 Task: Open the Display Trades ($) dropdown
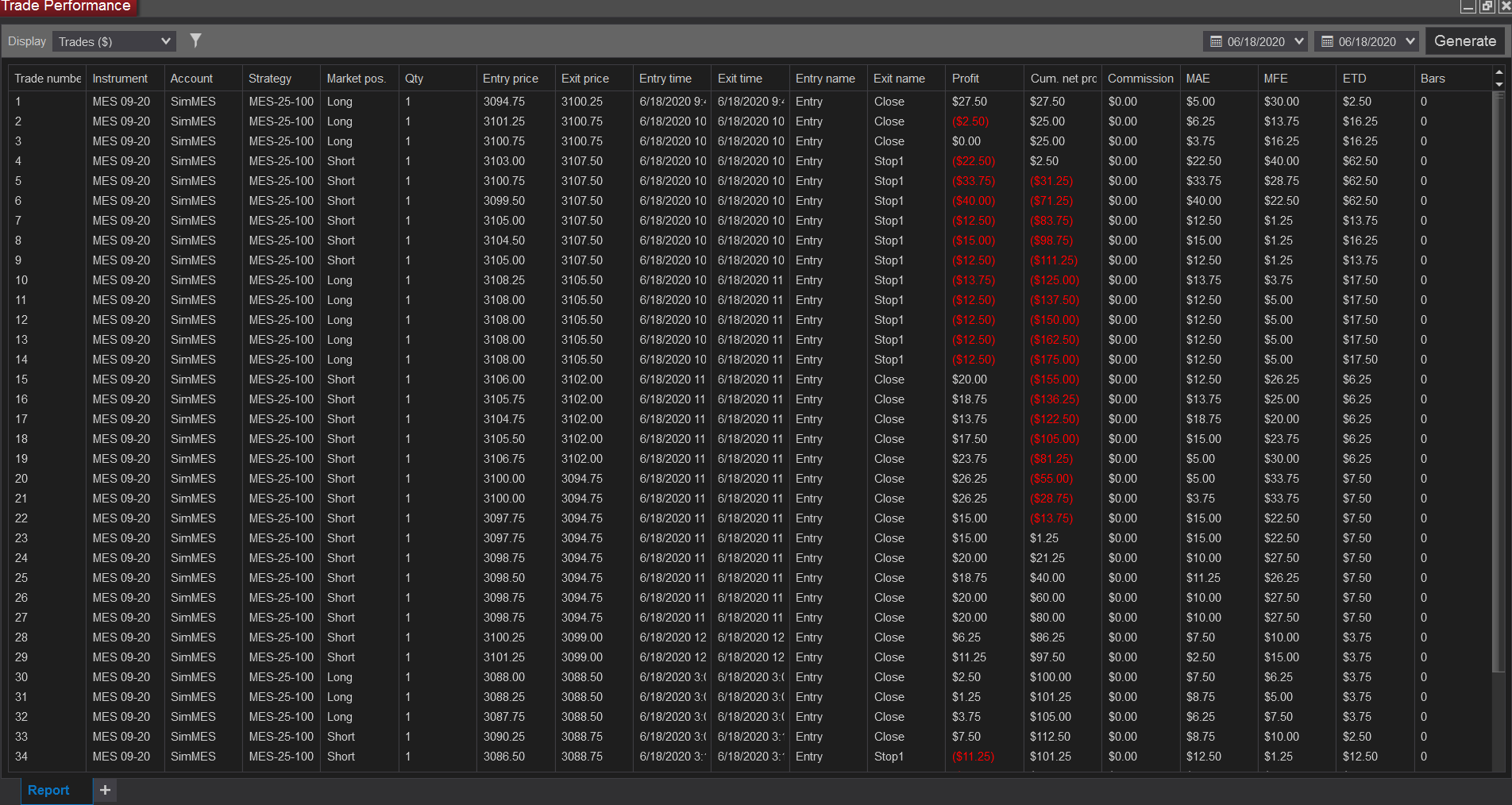pos(114,41)
